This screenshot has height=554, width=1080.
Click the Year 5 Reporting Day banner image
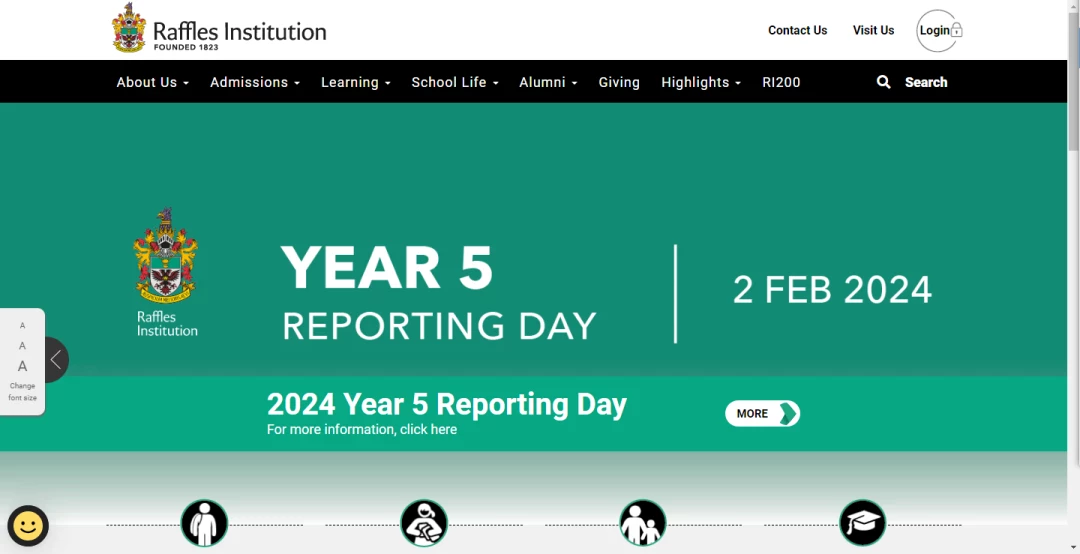tap(533, 240)
